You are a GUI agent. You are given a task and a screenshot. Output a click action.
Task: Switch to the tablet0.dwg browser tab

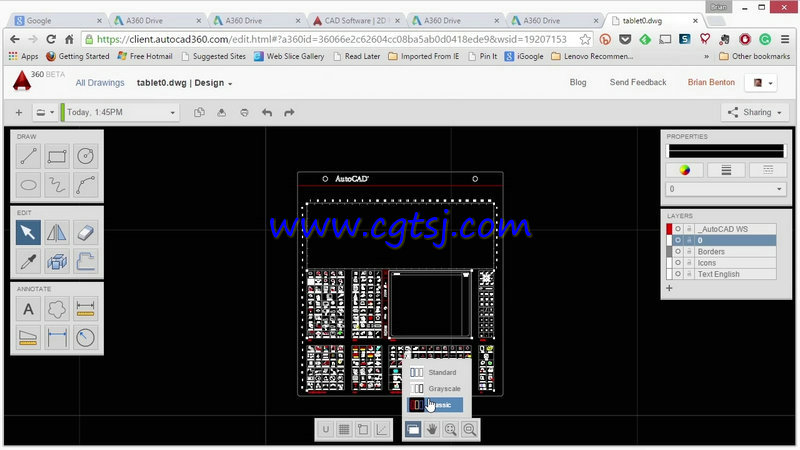[x=654, y=20]
